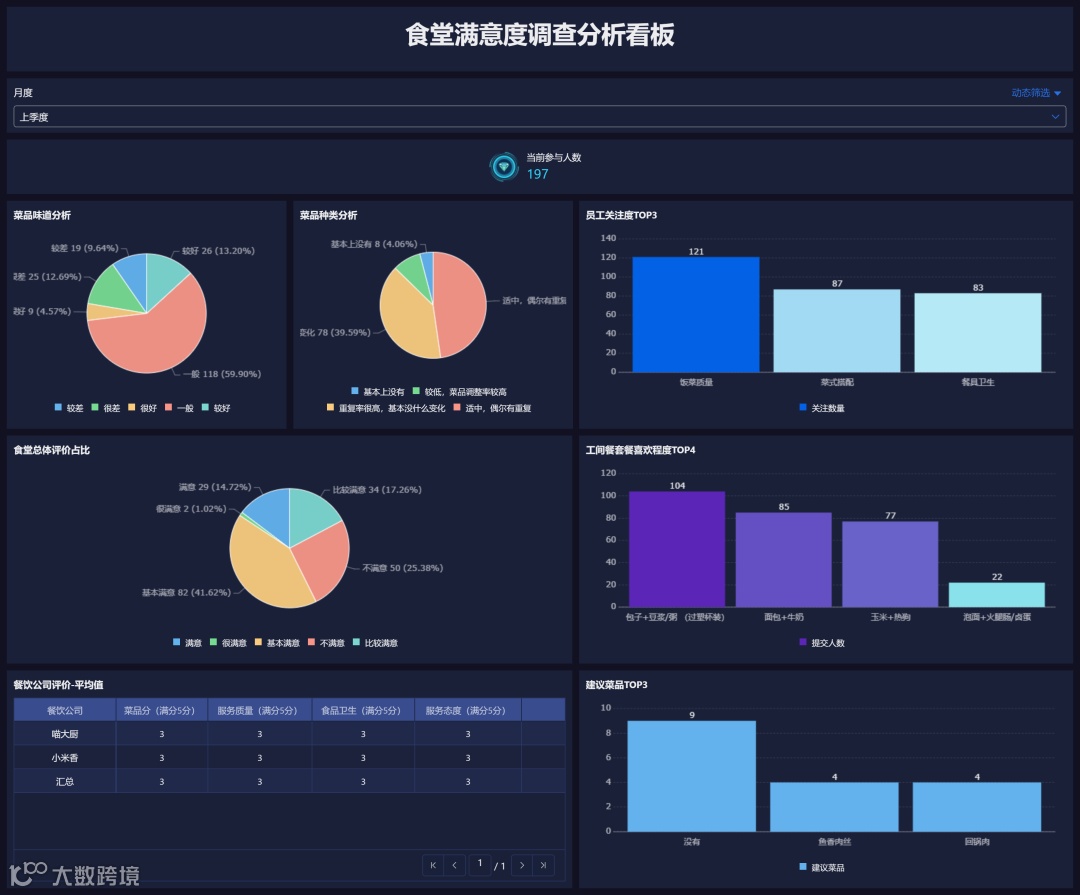Click the participant count value 197
This screenshot has height=895, width=1080.
pyautogui.click(x=538, y=174)
